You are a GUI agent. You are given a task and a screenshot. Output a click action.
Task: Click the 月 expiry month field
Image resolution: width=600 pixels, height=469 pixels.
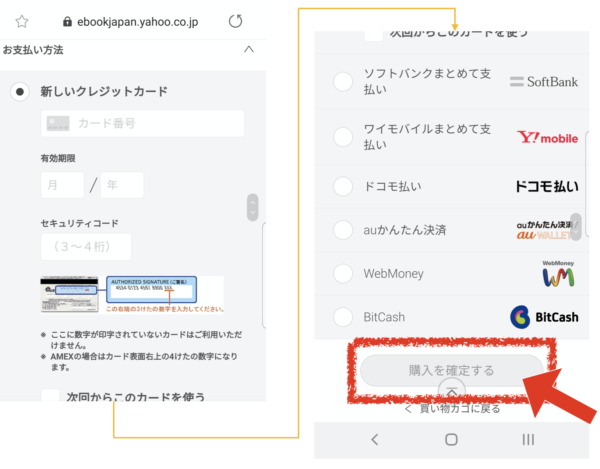[x=62, y=185]
